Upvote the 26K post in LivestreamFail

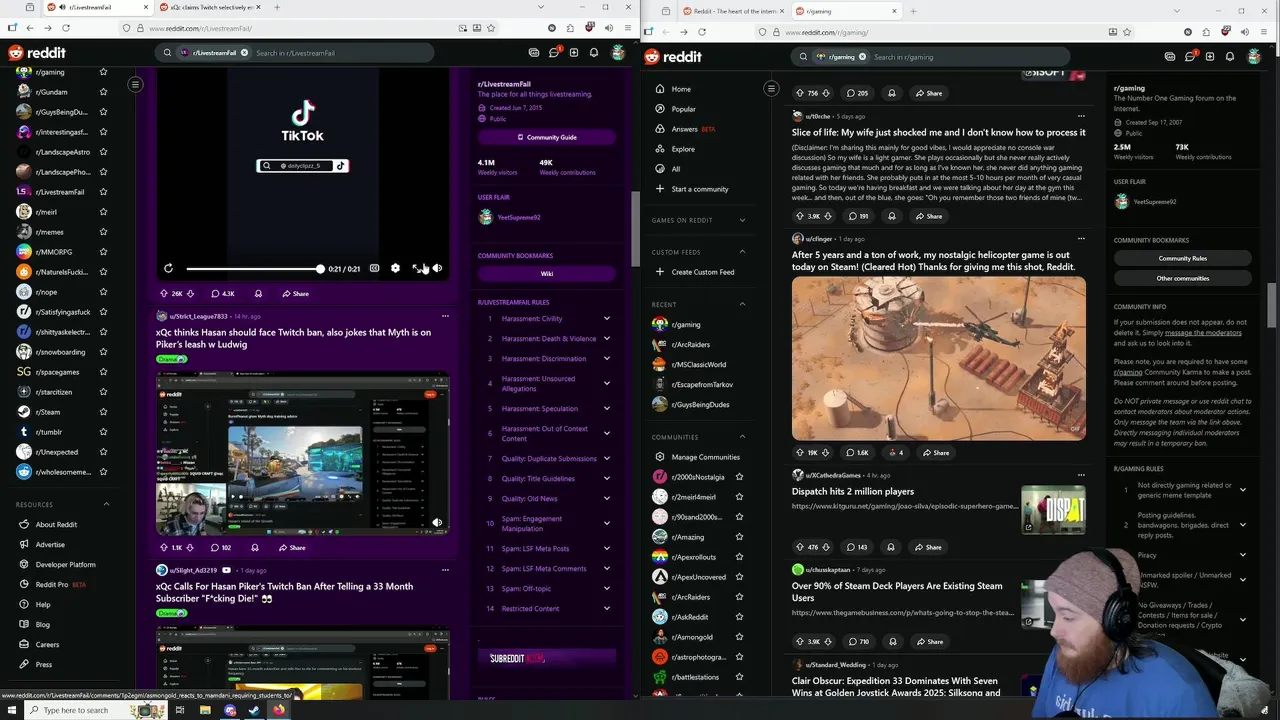pyautogui.click(x=164, y=294)
